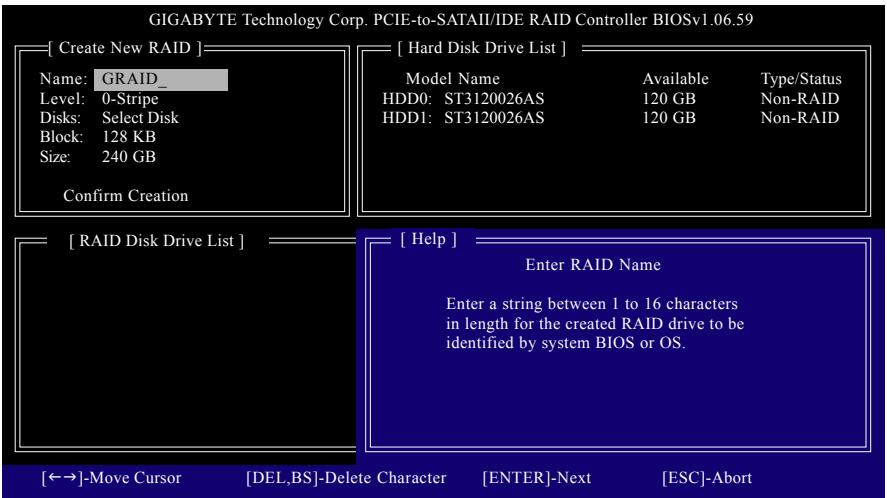Screen dimensions: 887x498
Task: Click Non-RAID status for HDD0
Action: [800, 98]
